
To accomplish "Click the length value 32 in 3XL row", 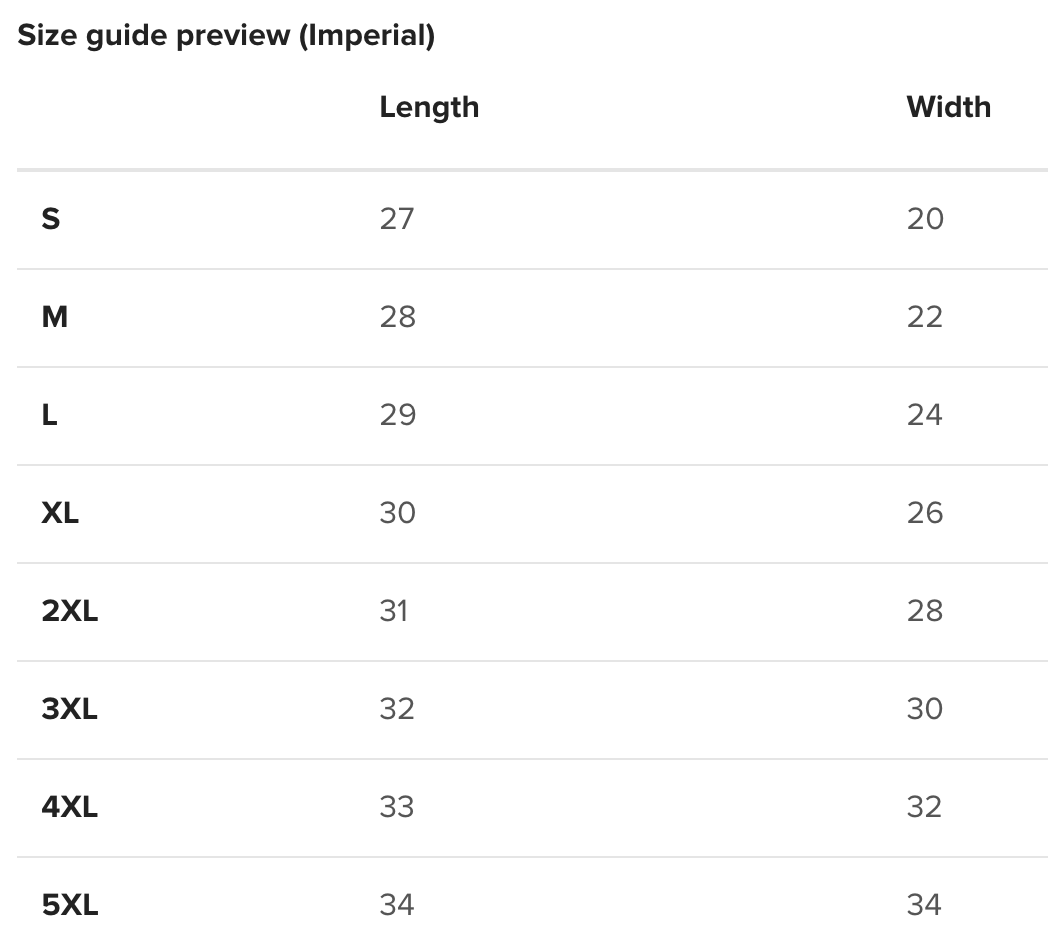I will [397, 709].
